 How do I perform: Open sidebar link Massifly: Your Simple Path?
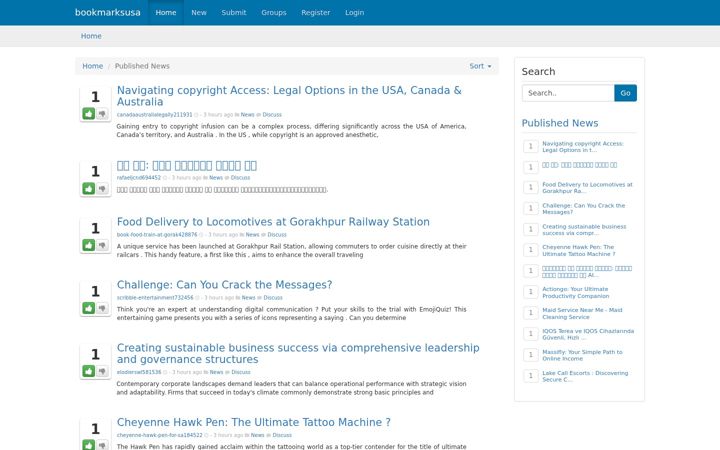[x=582, y=355]
